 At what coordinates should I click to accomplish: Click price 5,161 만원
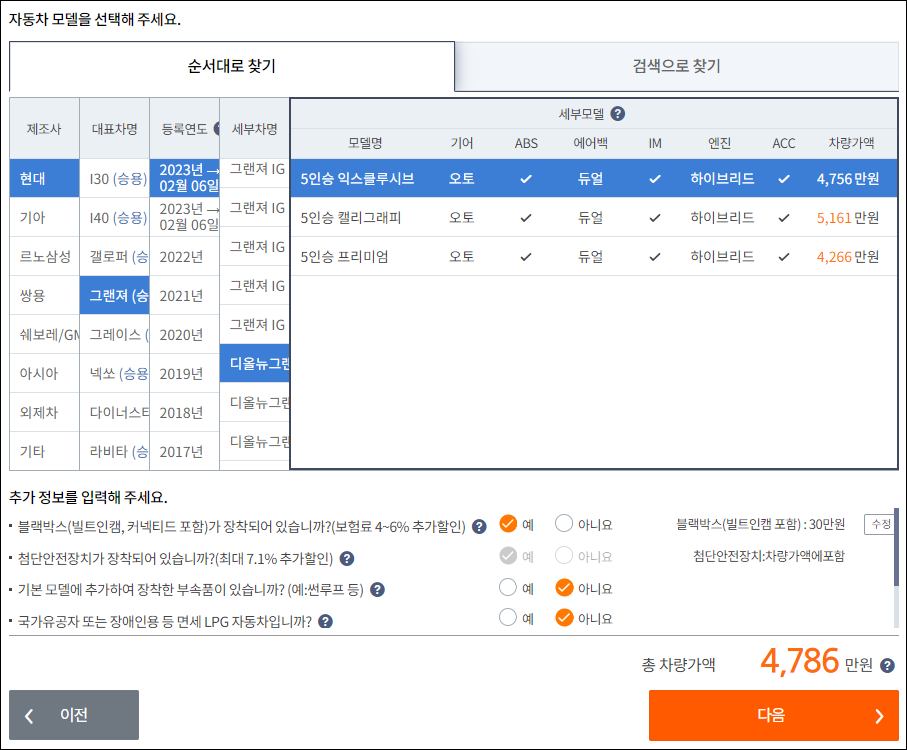(x=847, y=218)
